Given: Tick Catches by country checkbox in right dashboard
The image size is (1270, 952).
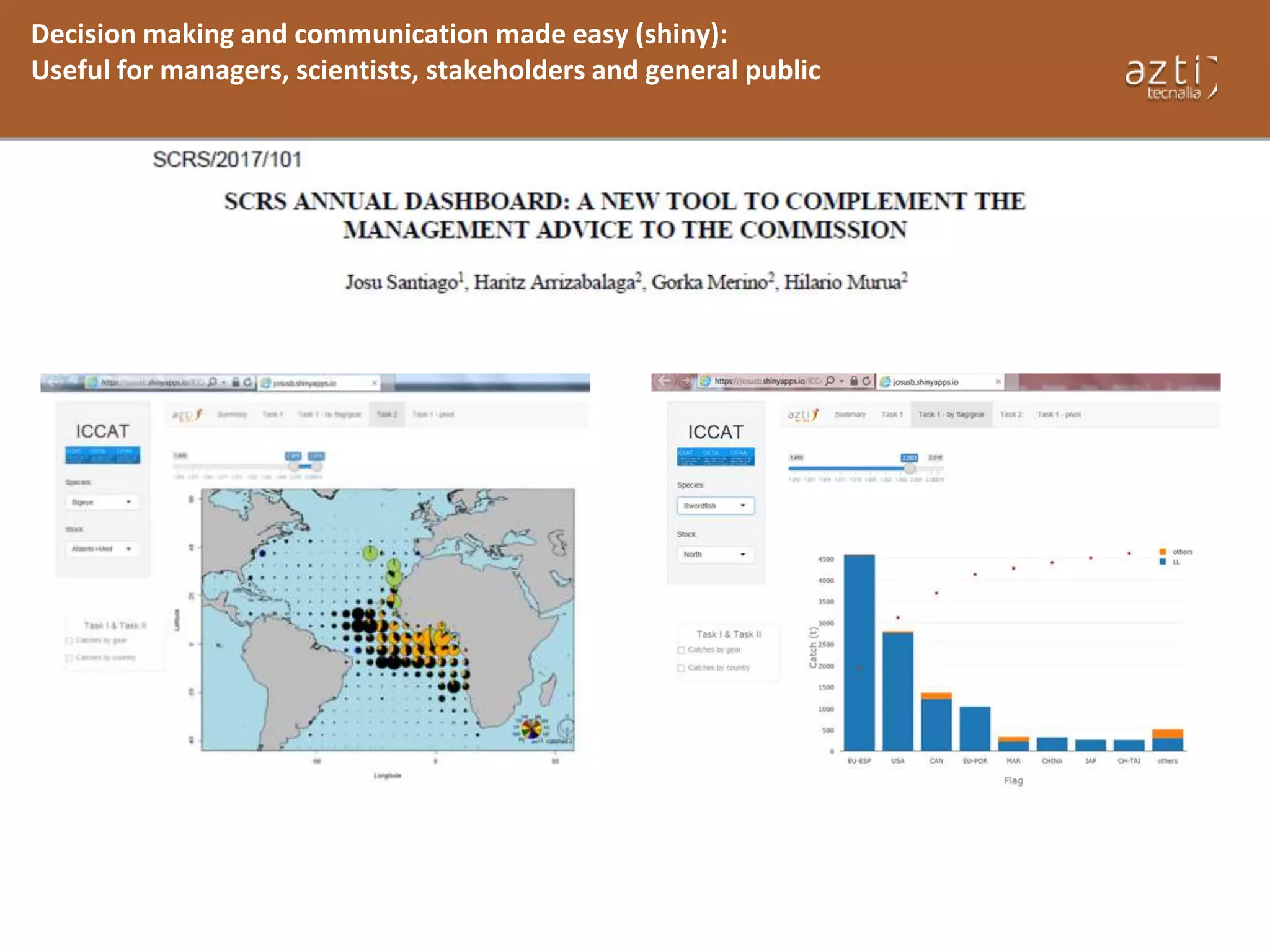Looking at the screenshot, I should [682, 668].
